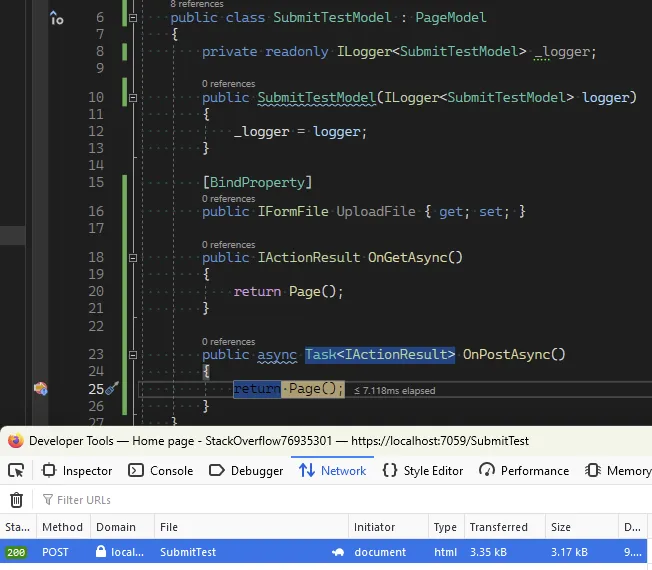Click the Firefox icon in Developer Tools title
The width and height of the screenshot is (652, 570).
16,441
